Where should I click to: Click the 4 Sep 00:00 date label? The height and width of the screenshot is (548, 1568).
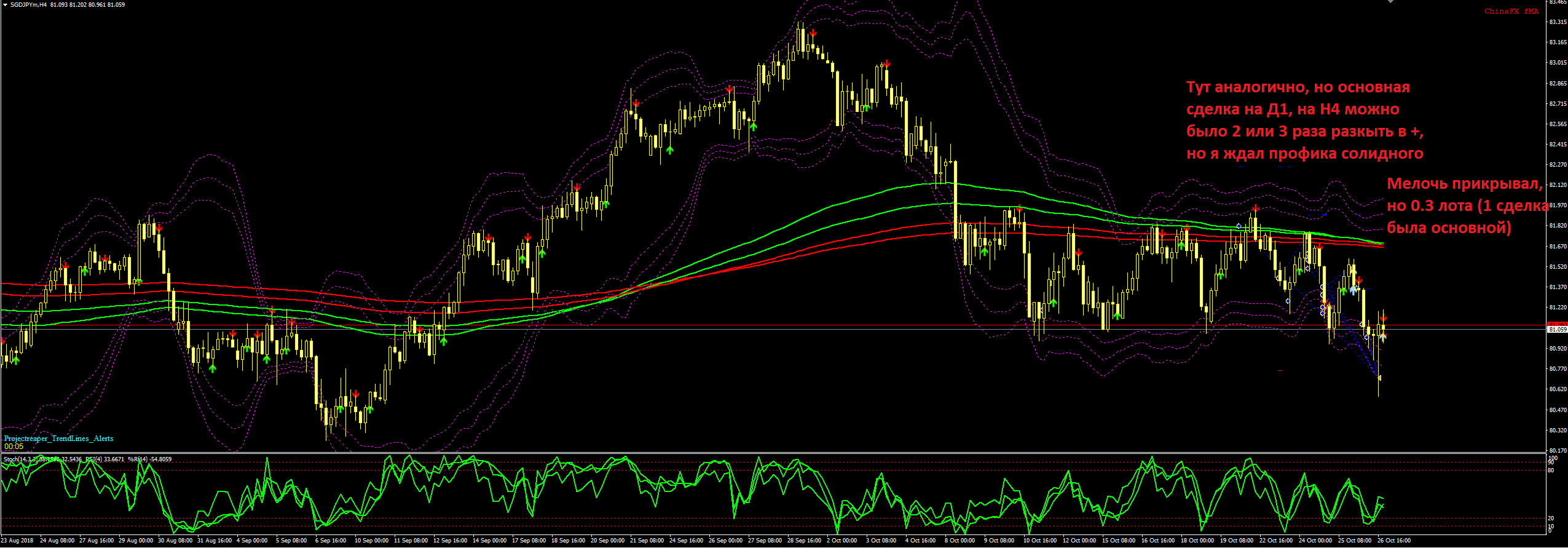tap(252, 541)
